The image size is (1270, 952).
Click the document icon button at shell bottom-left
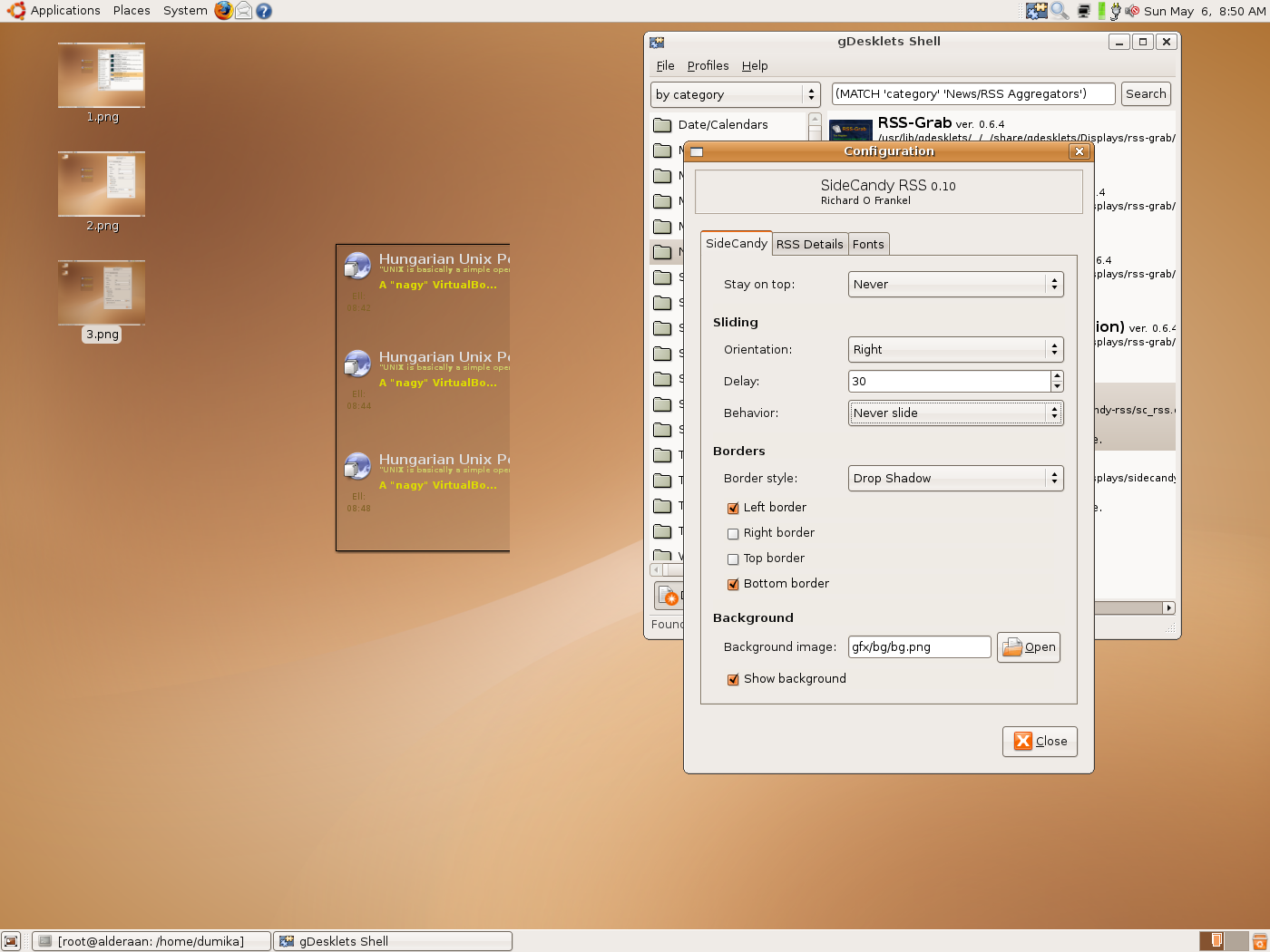pyautogui.click(x=669, y=596)
